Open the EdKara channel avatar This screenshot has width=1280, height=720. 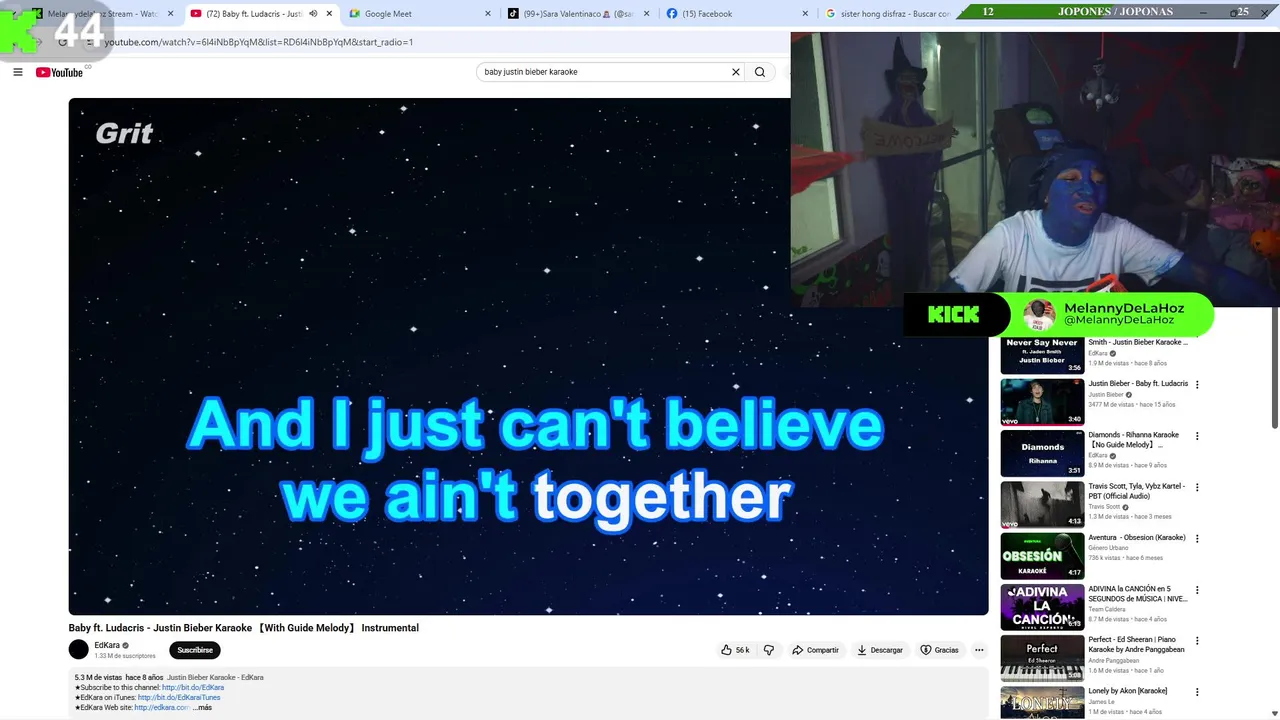[79, 650]
